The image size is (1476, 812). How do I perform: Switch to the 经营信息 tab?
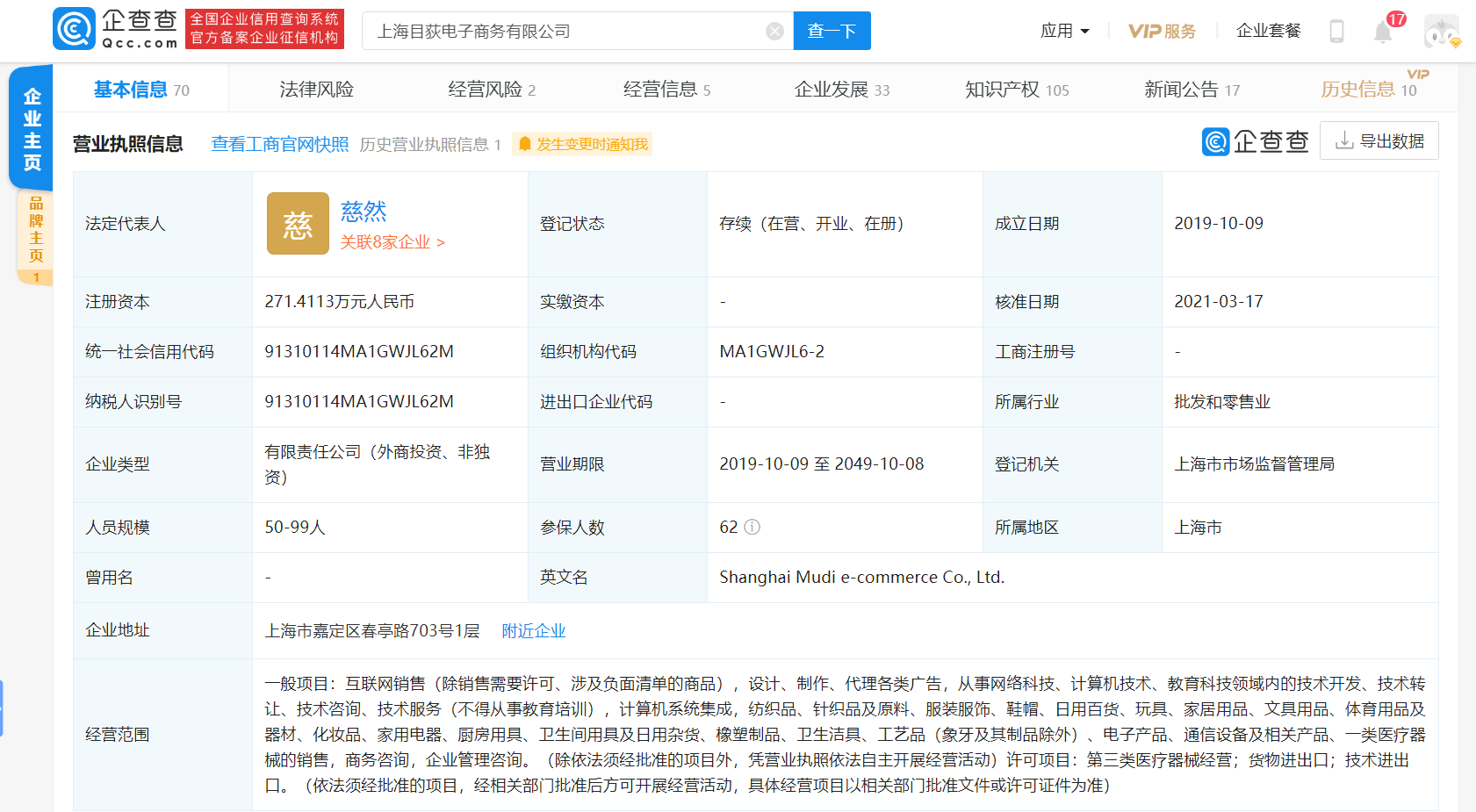point(667,90)
